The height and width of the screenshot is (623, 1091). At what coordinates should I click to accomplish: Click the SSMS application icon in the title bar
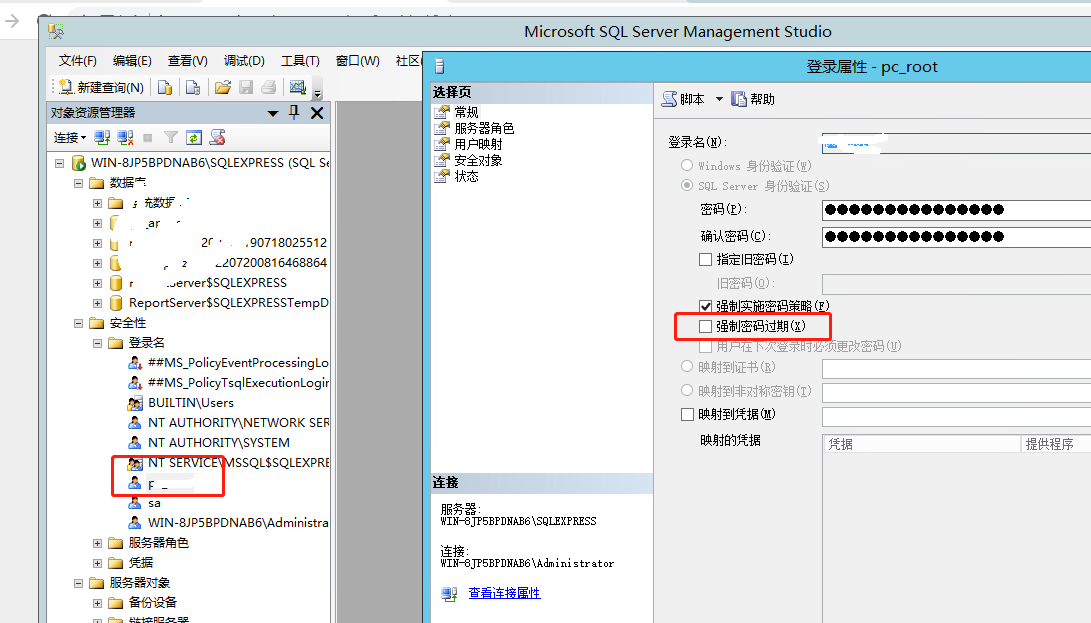click(x=56, y=31)
